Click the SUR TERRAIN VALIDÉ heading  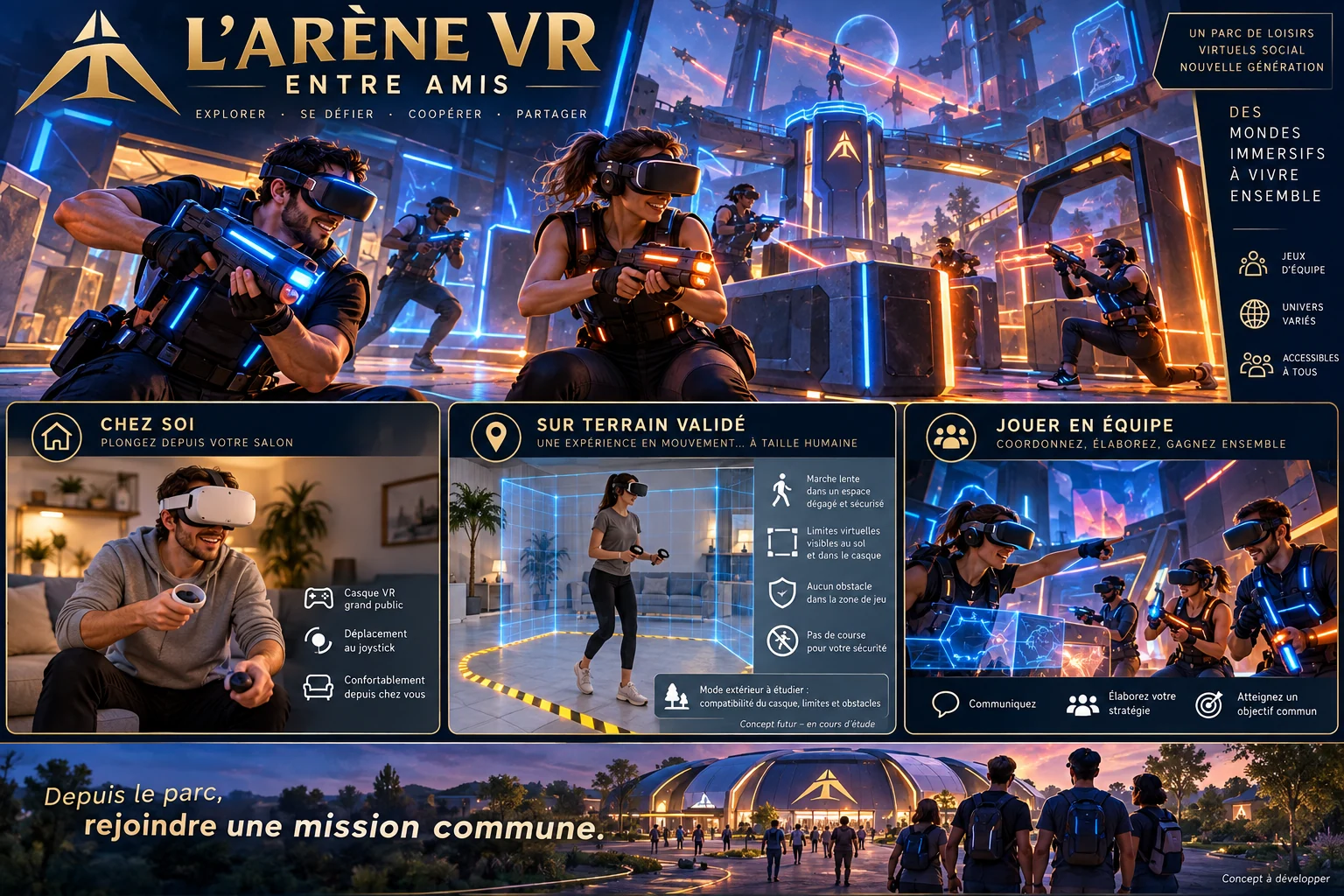(641, 424)
